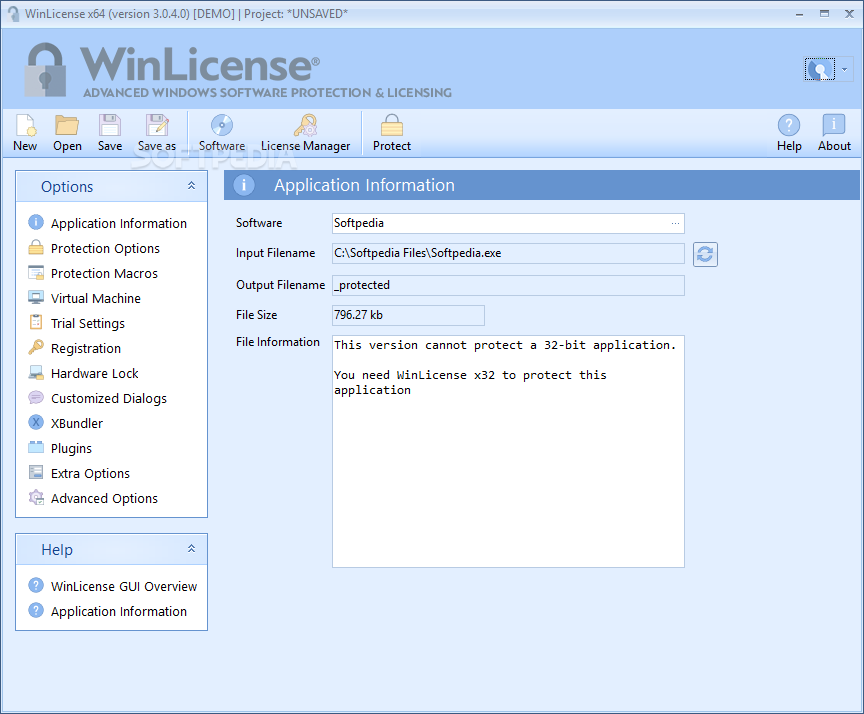Open WinLicense GUI Overview help link
The width and height of the screenshot is (864, 714).
(124, 586)
